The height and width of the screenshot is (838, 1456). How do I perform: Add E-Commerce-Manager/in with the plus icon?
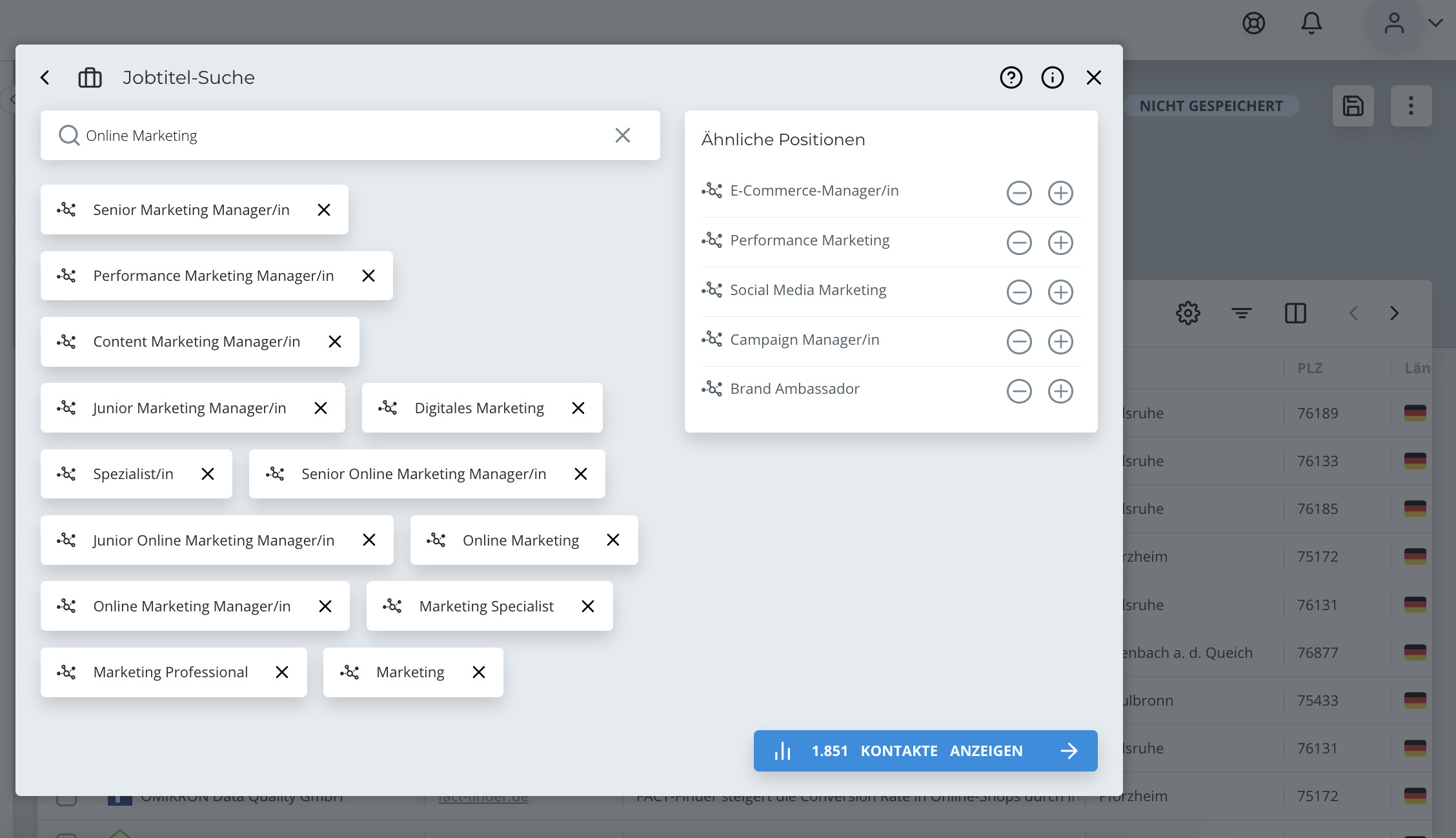pos(1060,193)
